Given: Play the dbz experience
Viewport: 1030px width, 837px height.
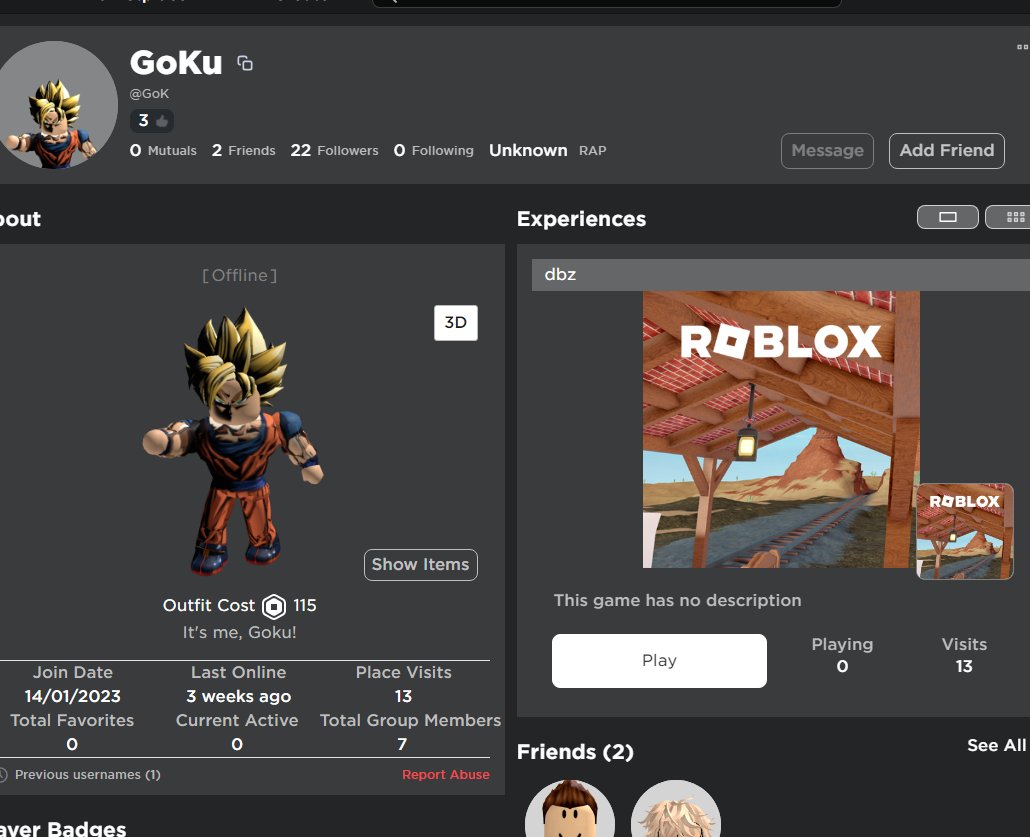Looking at the screenshot, I should [x=659, y=661].
